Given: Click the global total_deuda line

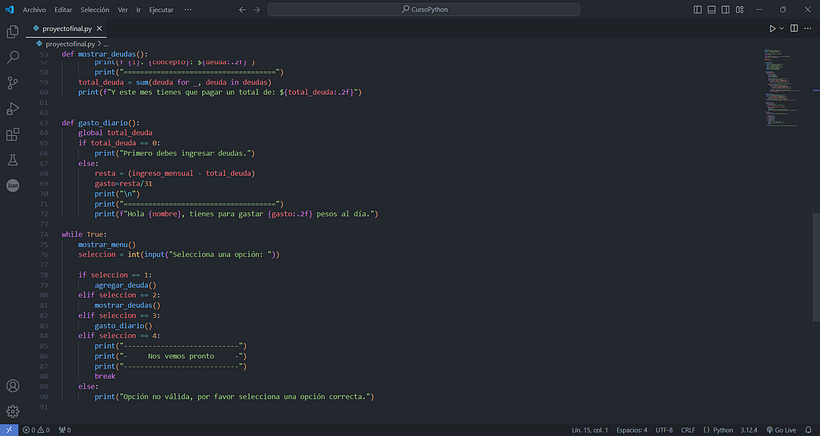Looking at the screenshot, I should (x=115, y=133).
